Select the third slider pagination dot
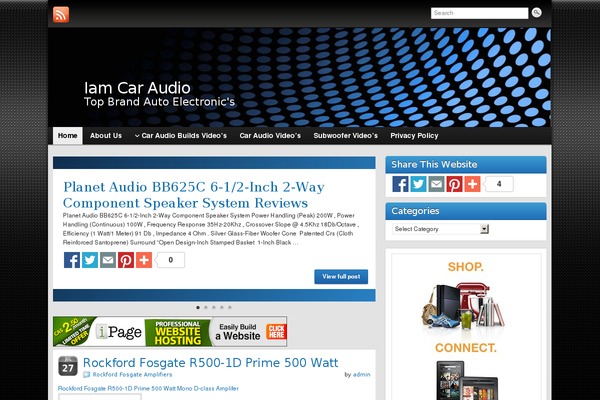Image resolution: width=600 pixels, height=400 pixels. (x=214, y=307)
